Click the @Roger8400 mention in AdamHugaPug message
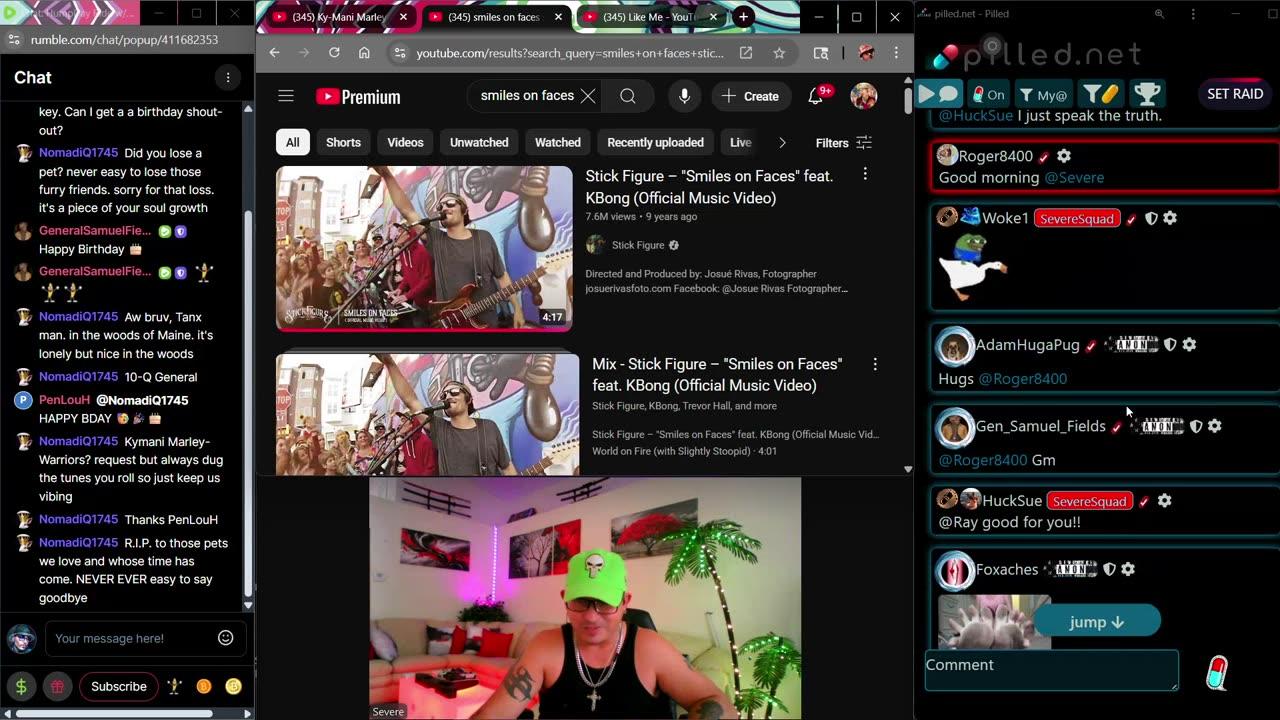1280x720 pixels. pyautogui.click(x=1022, y=378)
